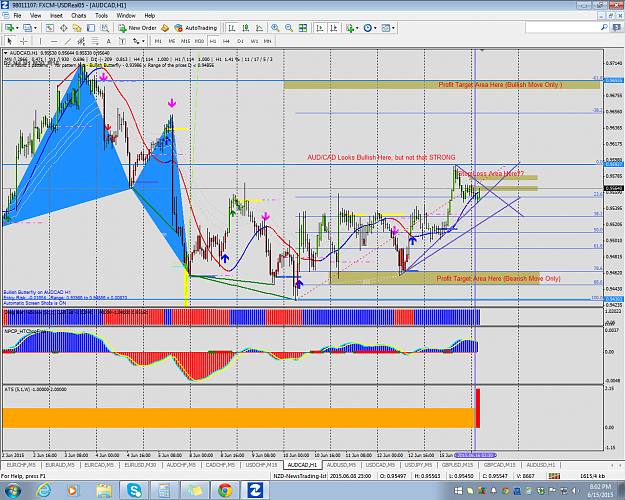The width and height of the screenshot is (625, 500).
Task: Select the crosshair cursor tool
Action: coord(24,41)
